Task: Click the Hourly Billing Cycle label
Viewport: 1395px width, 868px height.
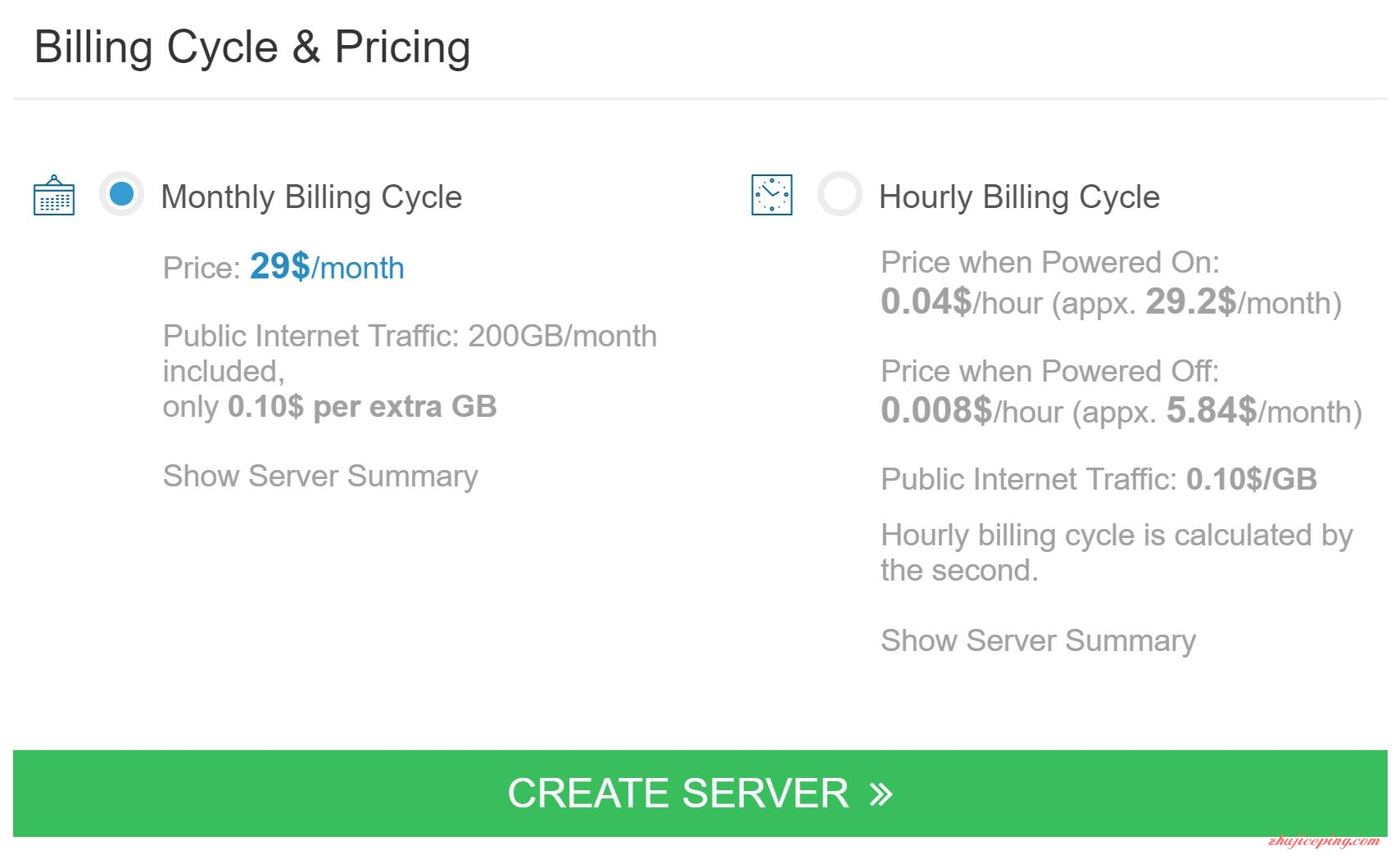Action: pyautogui.click(x=1020, y=197)
